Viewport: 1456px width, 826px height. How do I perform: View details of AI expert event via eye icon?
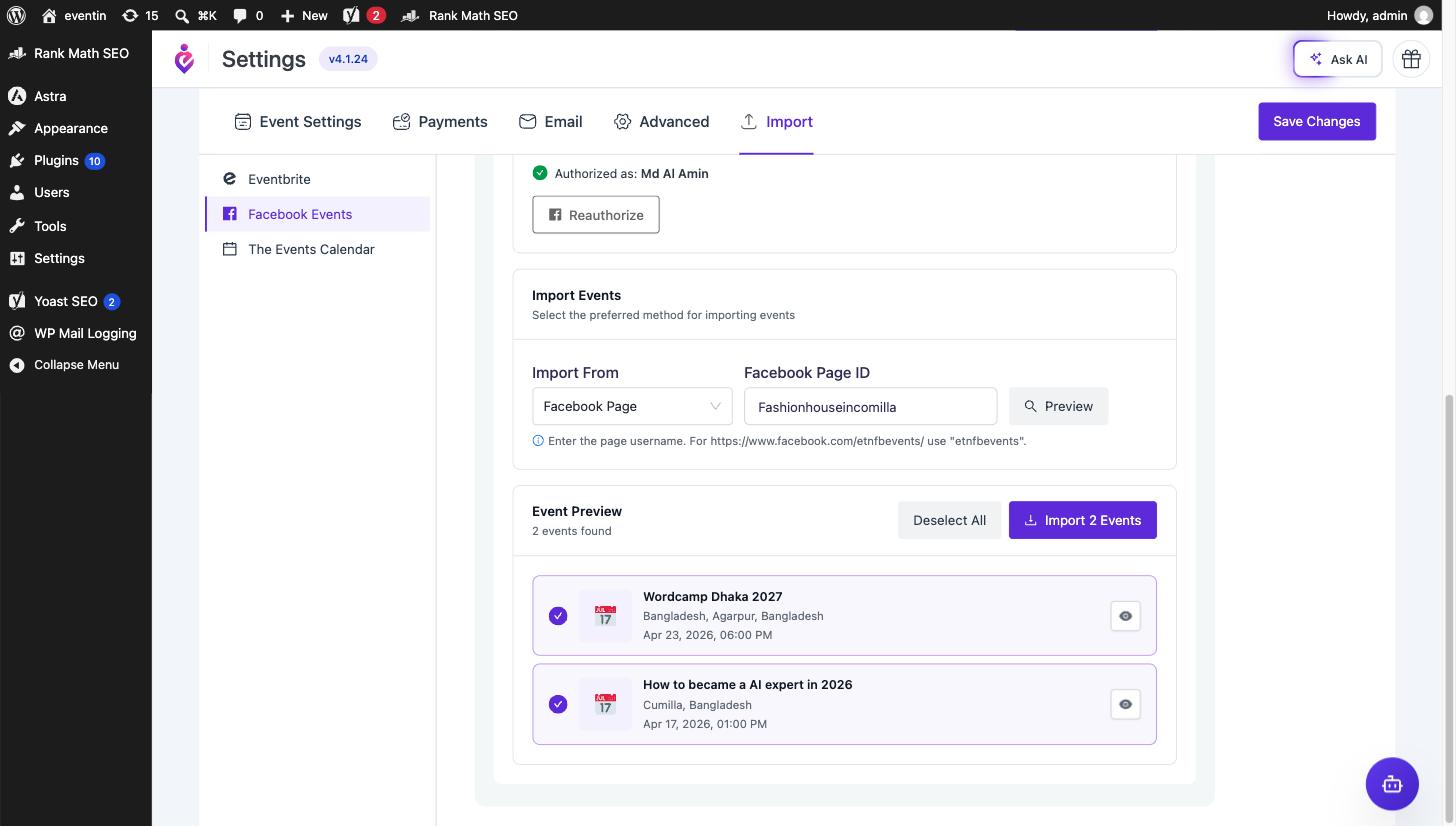coord(1125,704)
